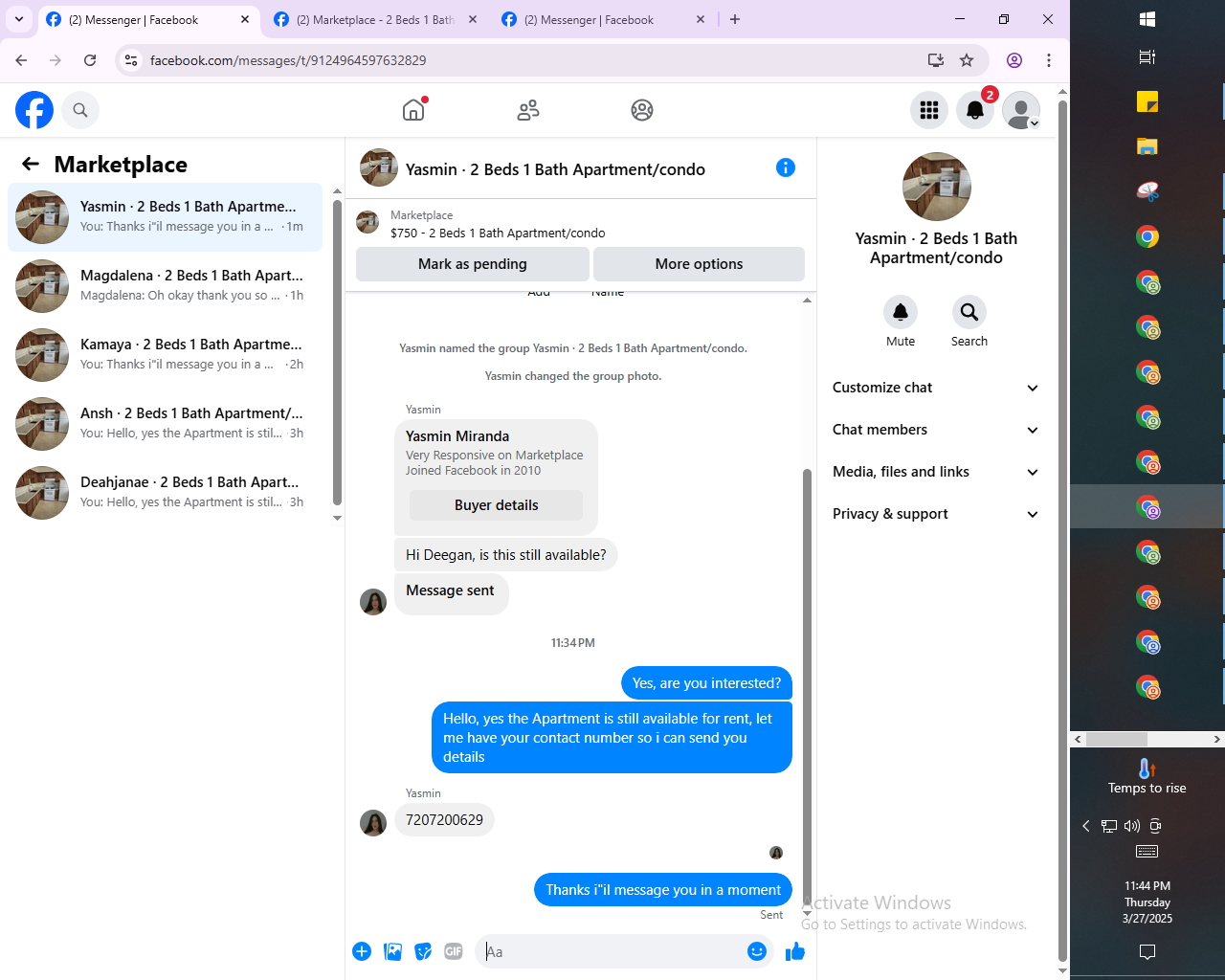This screenshot has height=980, width=1225.
Task: Mute the conversation using the bell icon
Action: point(901,312)
